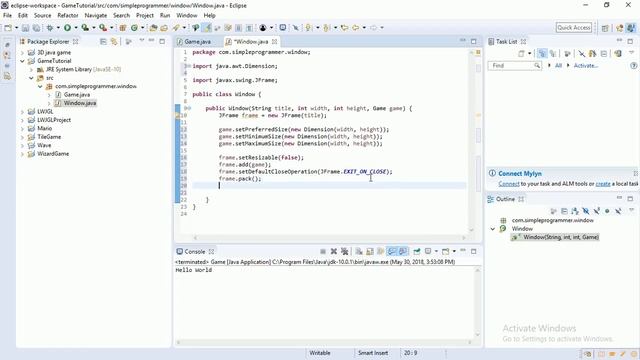This screenshot has width=640, height=360.
Task: Click Remove All Terminated Launches in the Console
Action: point(345,251)
